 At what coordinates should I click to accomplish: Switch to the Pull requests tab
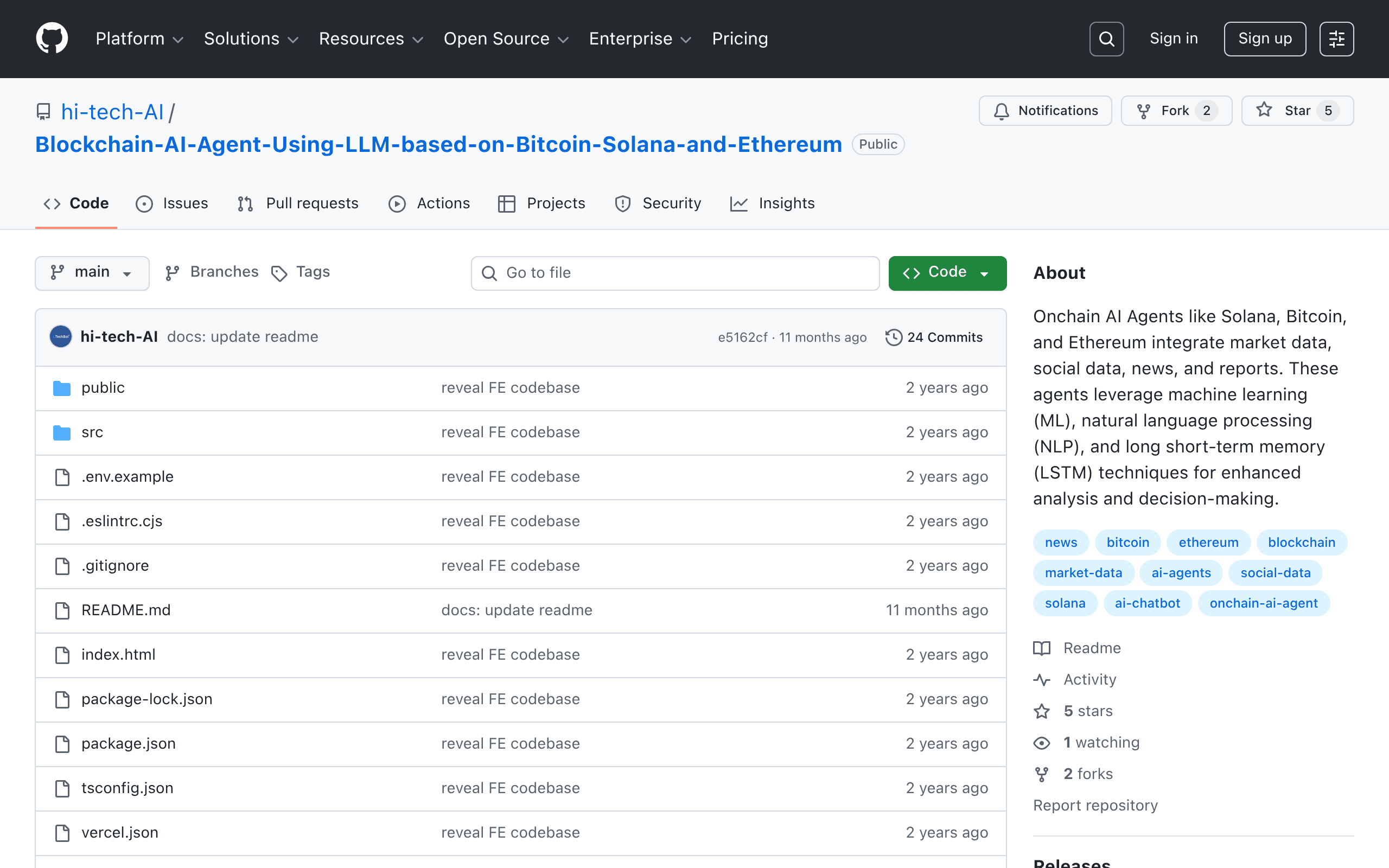pyautogui.click(x=298, y=203)
